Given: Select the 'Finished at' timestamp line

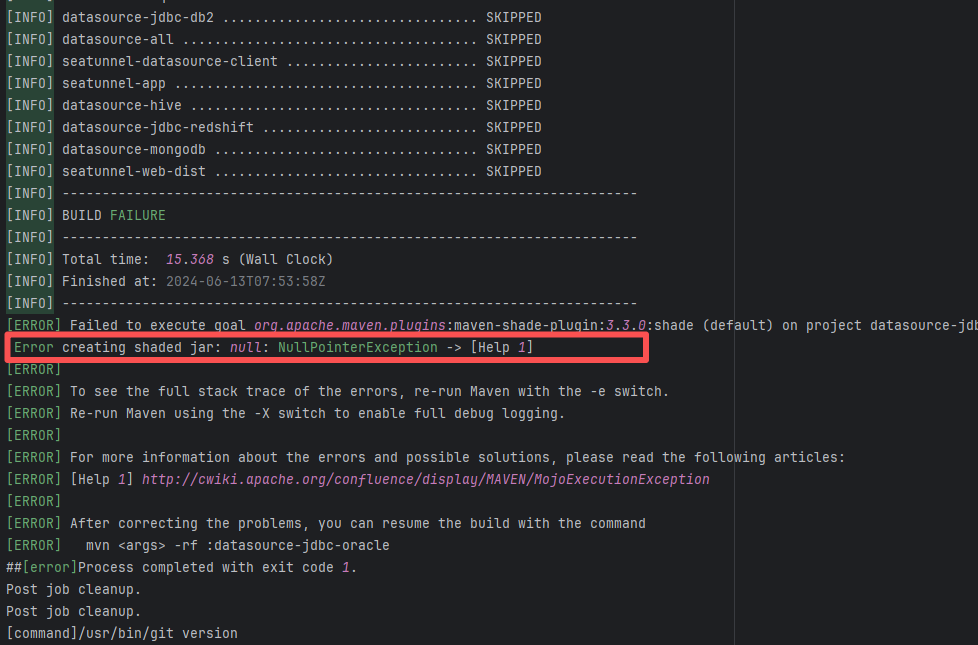Looking at the screenshot, I should [193, 281].
